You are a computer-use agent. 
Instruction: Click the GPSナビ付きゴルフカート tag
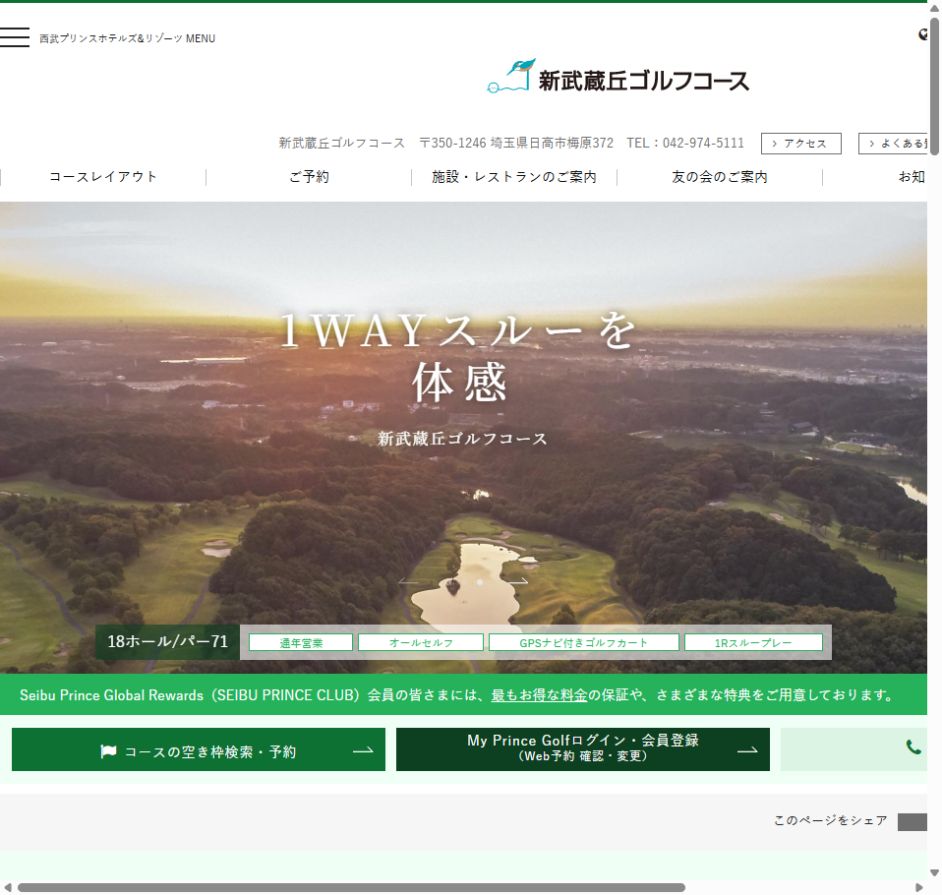(x=583, y=642)
